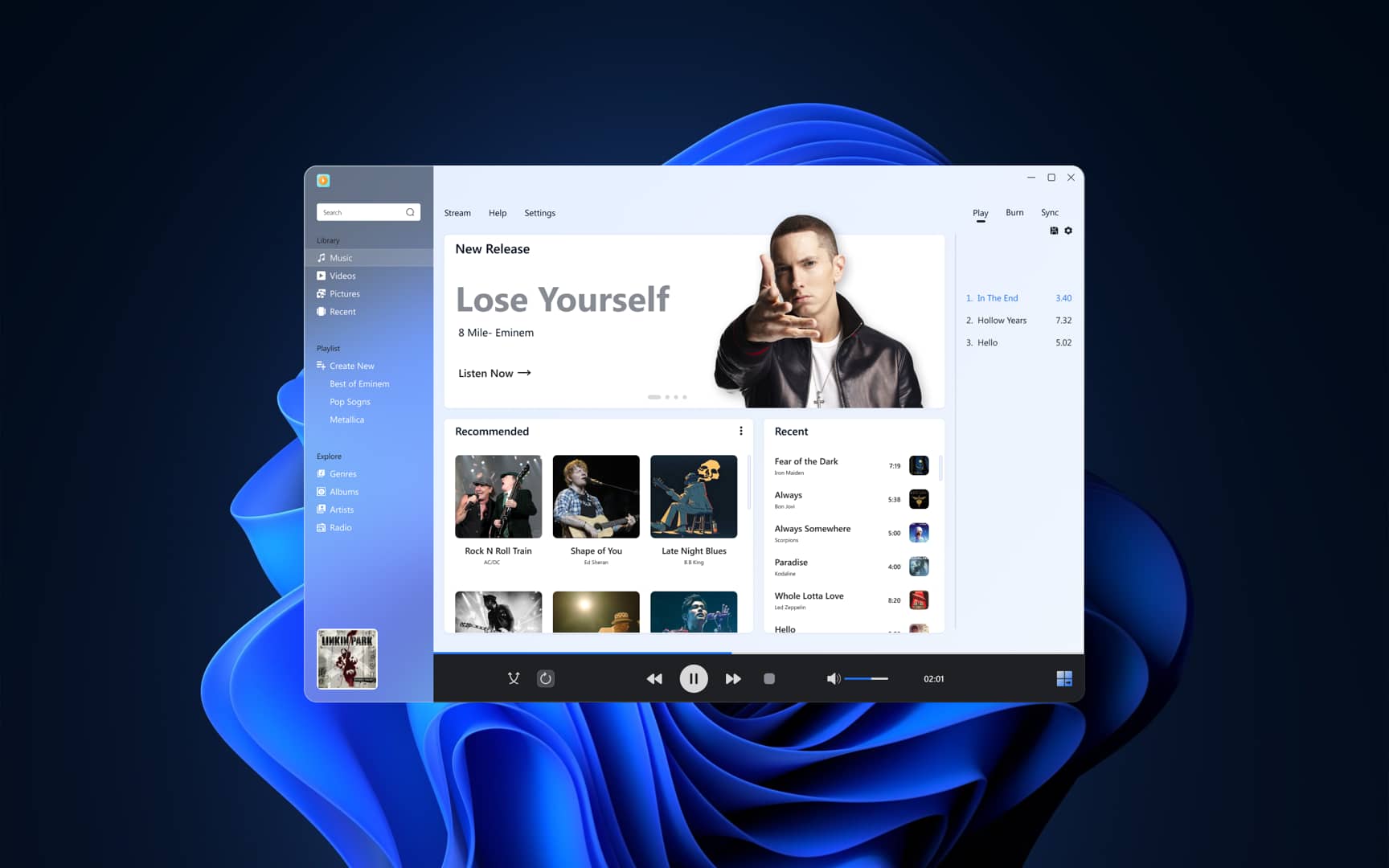Open the Genres icon in the sidebar

tap(323, 473)
